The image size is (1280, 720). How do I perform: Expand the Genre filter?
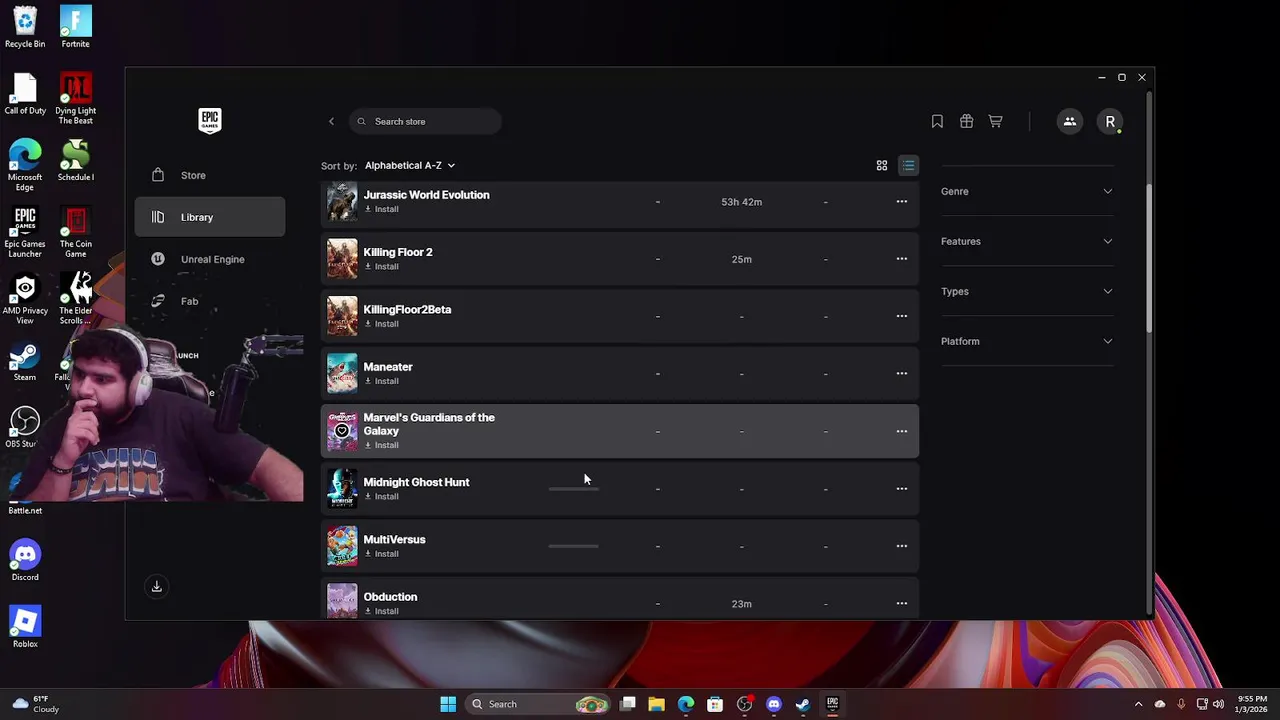click(1027, 191)
